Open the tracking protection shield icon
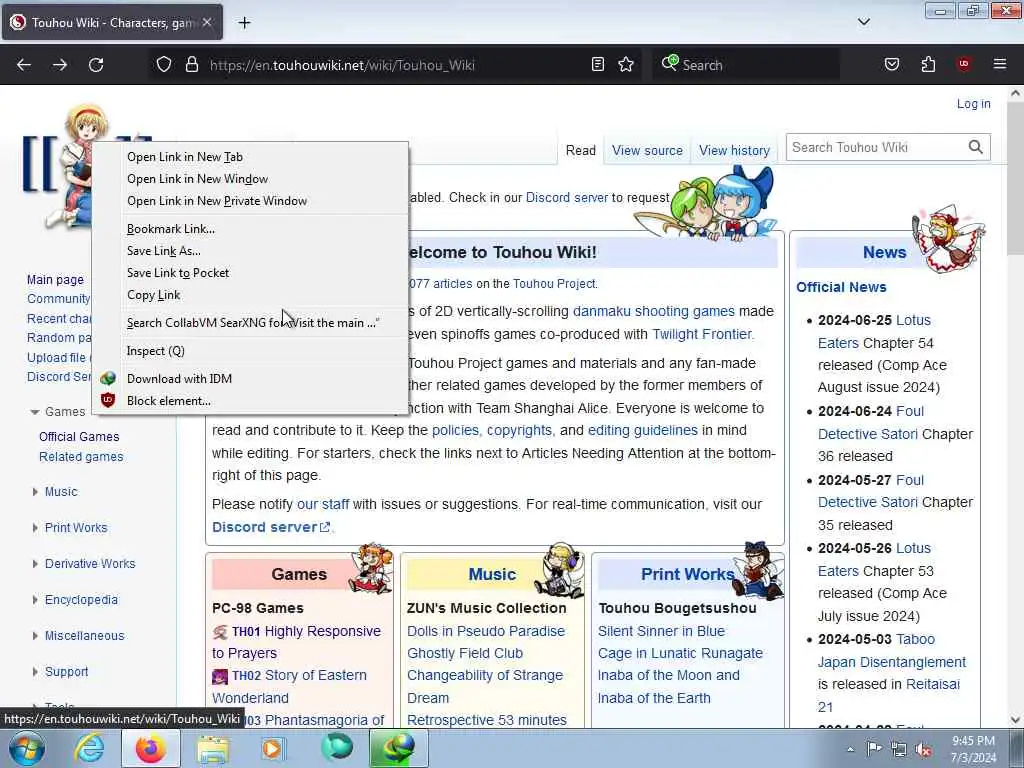 click(x=164, y=65)
